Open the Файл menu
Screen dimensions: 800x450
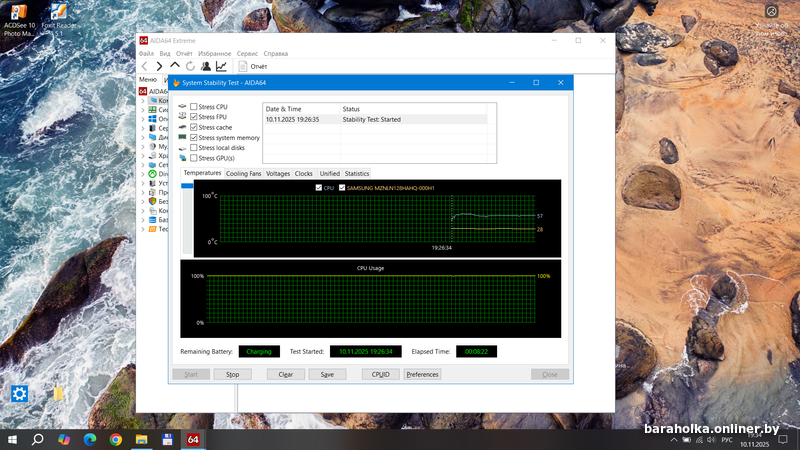146,54
